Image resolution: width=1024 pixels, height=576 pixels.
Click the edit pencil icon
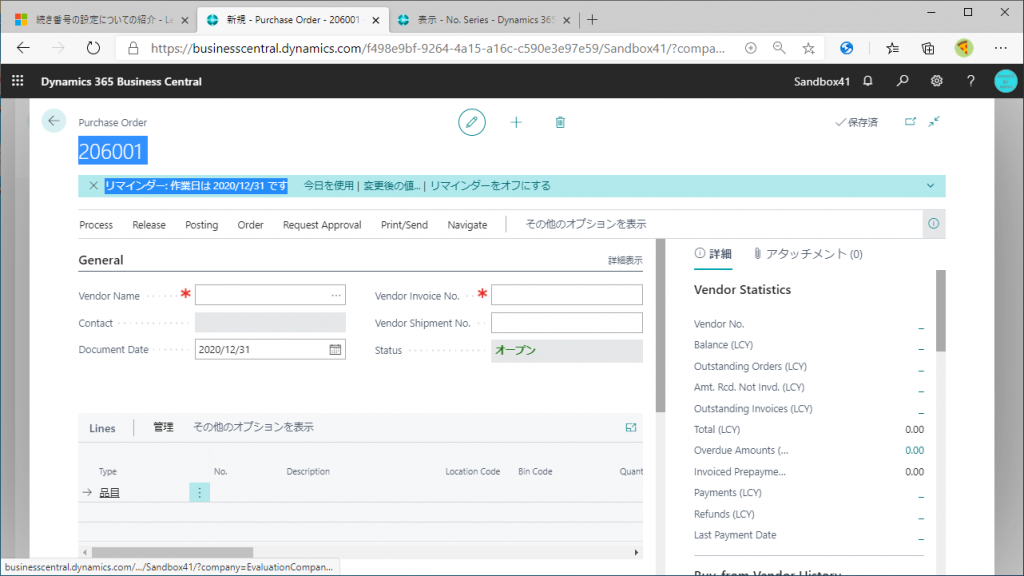coord(472,122)
